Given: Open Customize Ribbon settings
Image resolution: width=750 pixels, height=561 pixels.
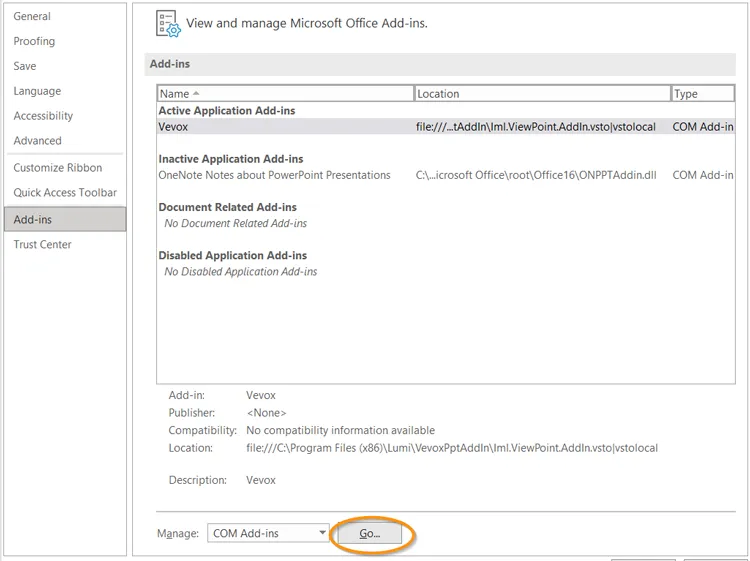Looking at the screenshot, I should coord(58,168).
